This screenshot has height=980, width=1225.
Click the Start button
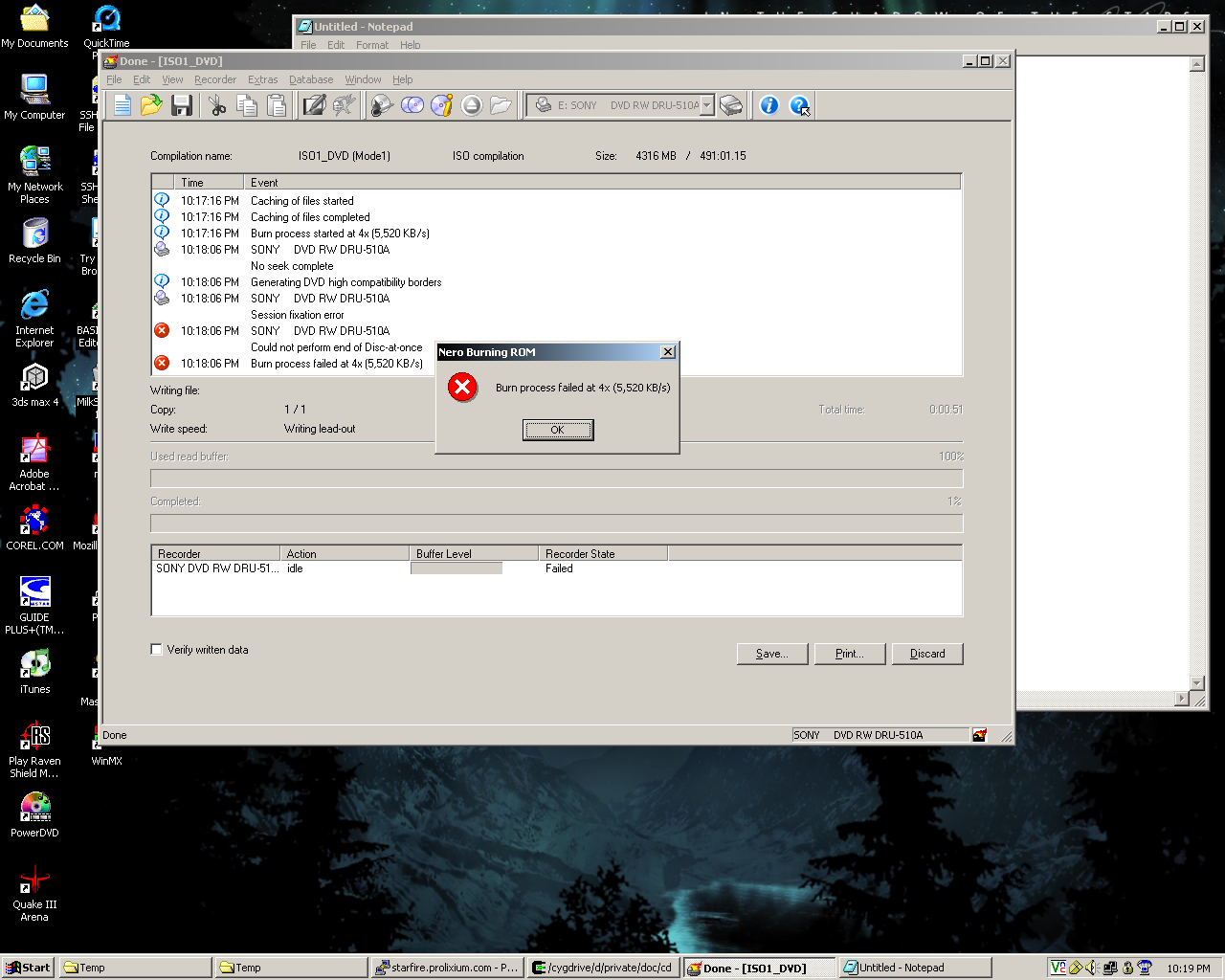(28, 968)
